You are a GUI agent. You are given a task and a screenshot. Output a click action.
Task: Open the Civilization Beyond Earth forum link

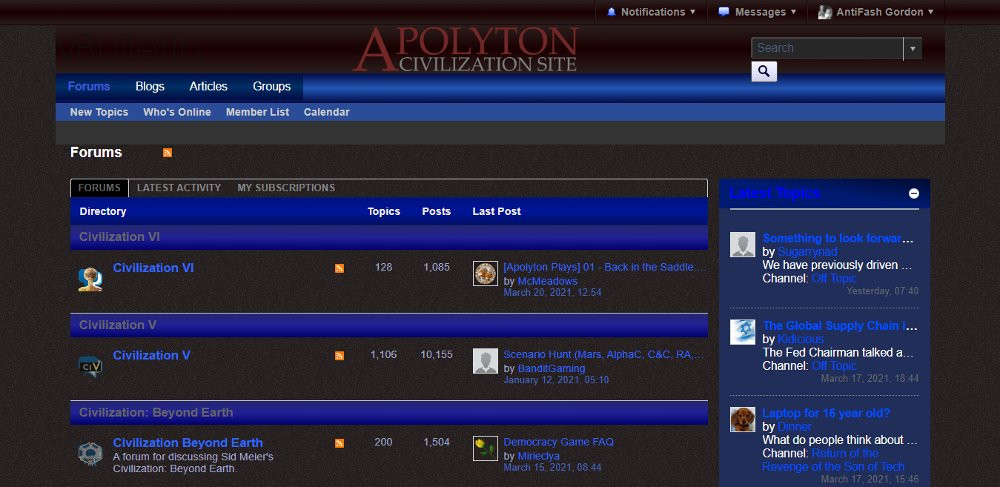[188, 442]
